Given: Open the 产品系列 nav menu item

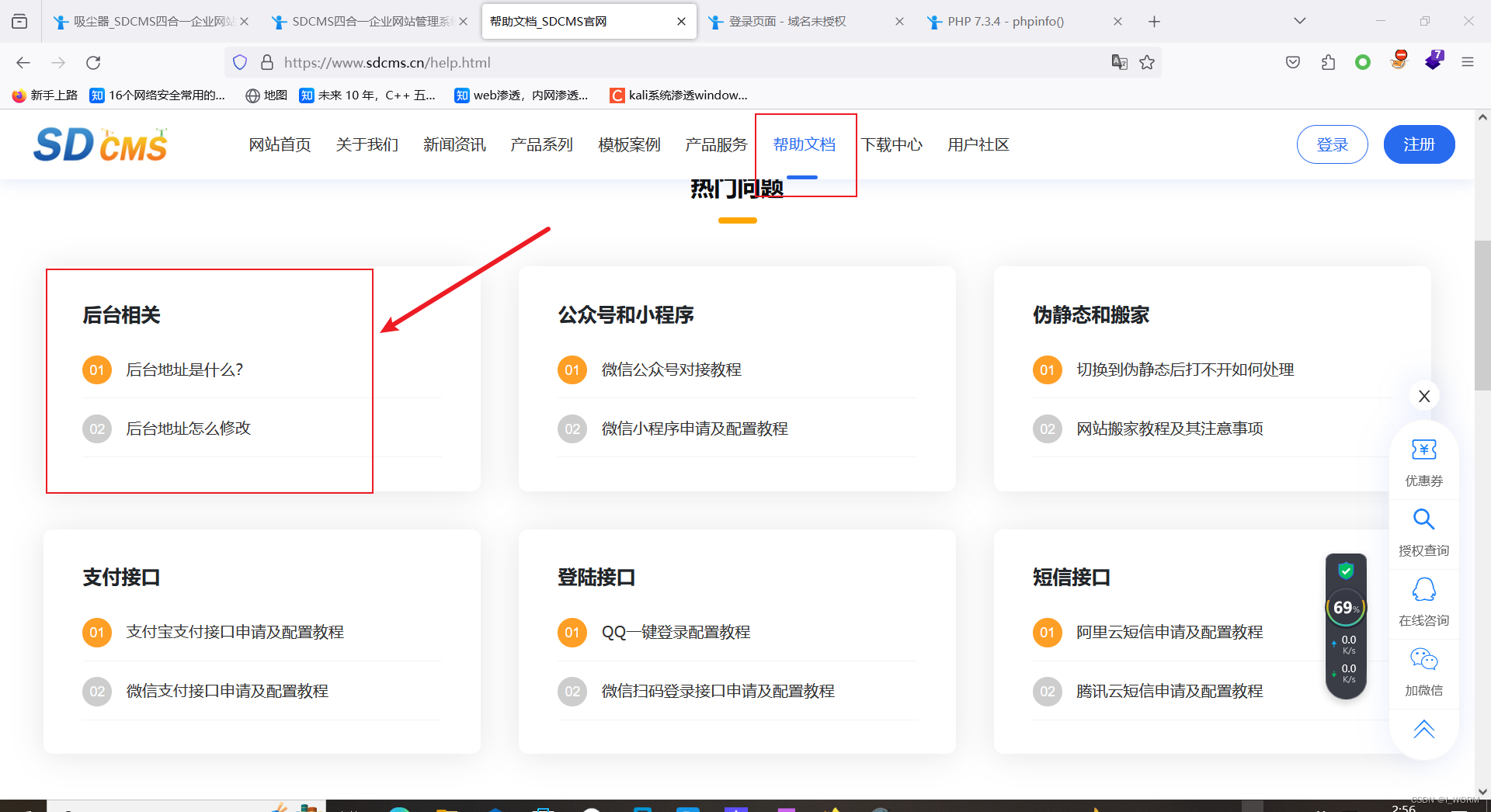Looking at the screenshot, I should [x=541, y=144].
